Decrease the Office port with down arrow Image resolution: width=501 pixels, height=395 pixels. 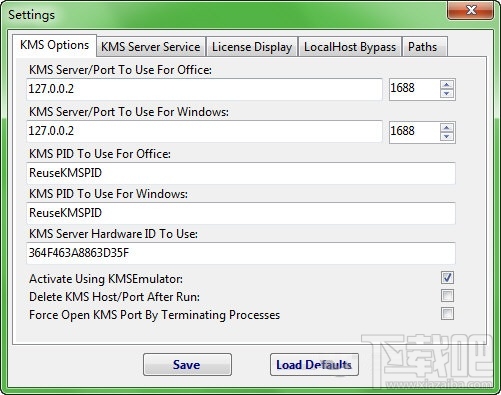[447, 94]
